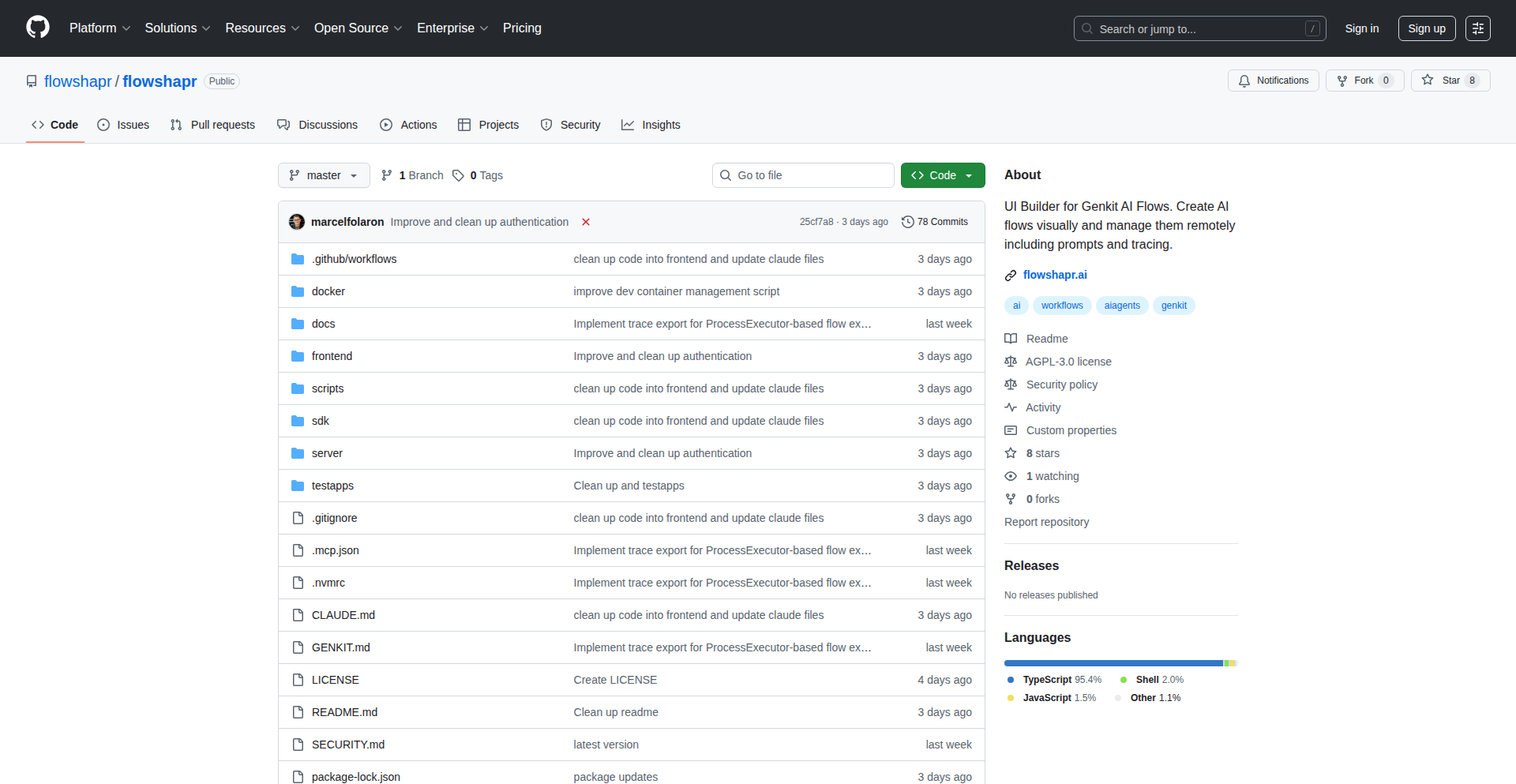Switch to the Pull requests tab
This screenshot has height=784, width=1516.
click(x=212, y=125)
